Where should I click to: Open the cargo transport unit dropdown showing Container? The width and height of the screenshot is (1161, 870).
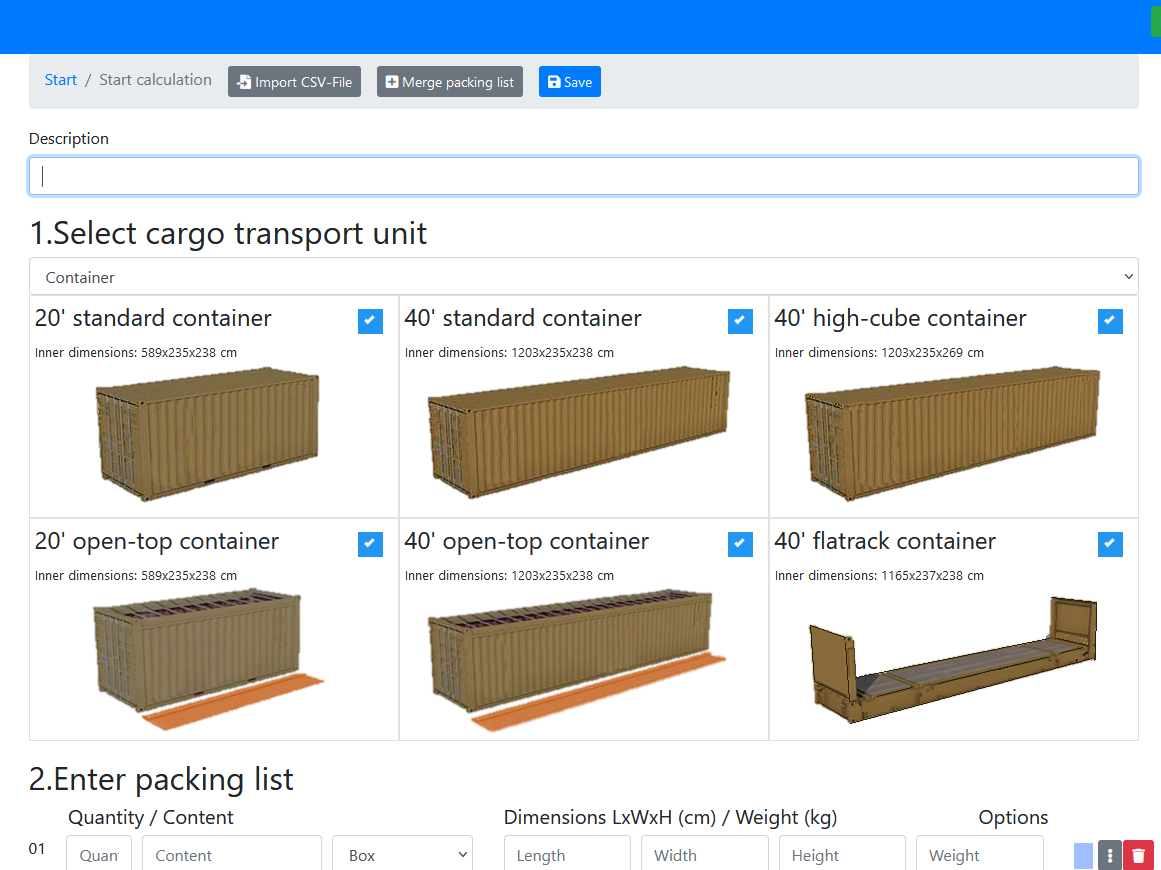coord(583,276)
